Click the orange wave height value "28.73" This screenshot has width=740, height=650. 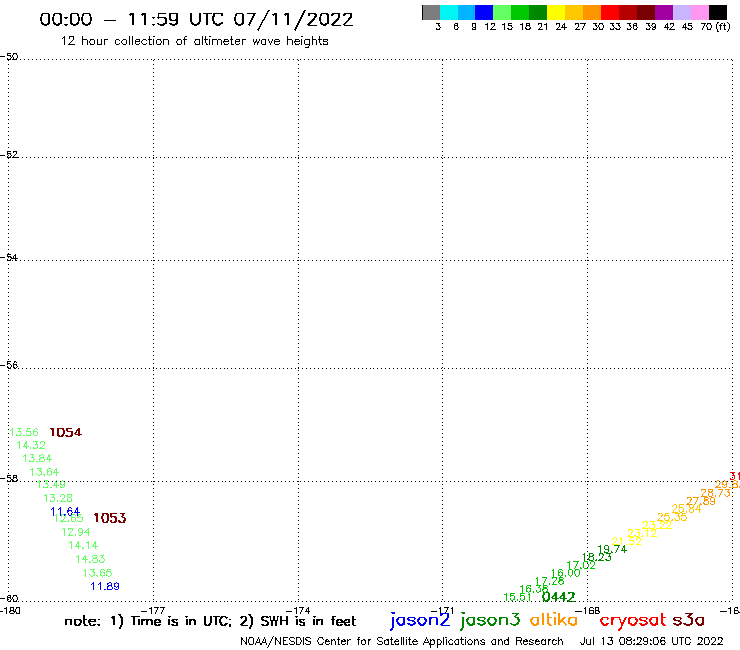[715, 493]
